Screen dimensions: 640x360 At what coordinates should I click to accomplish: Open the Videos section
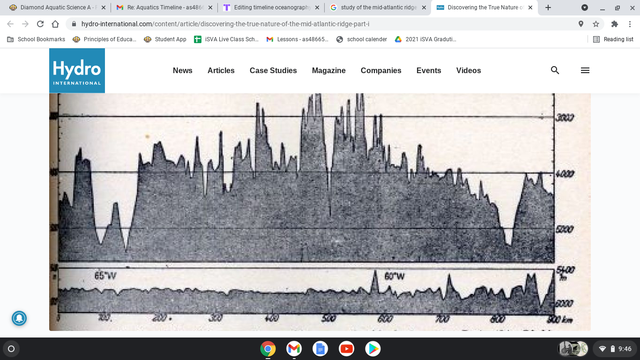pos(469,71)
